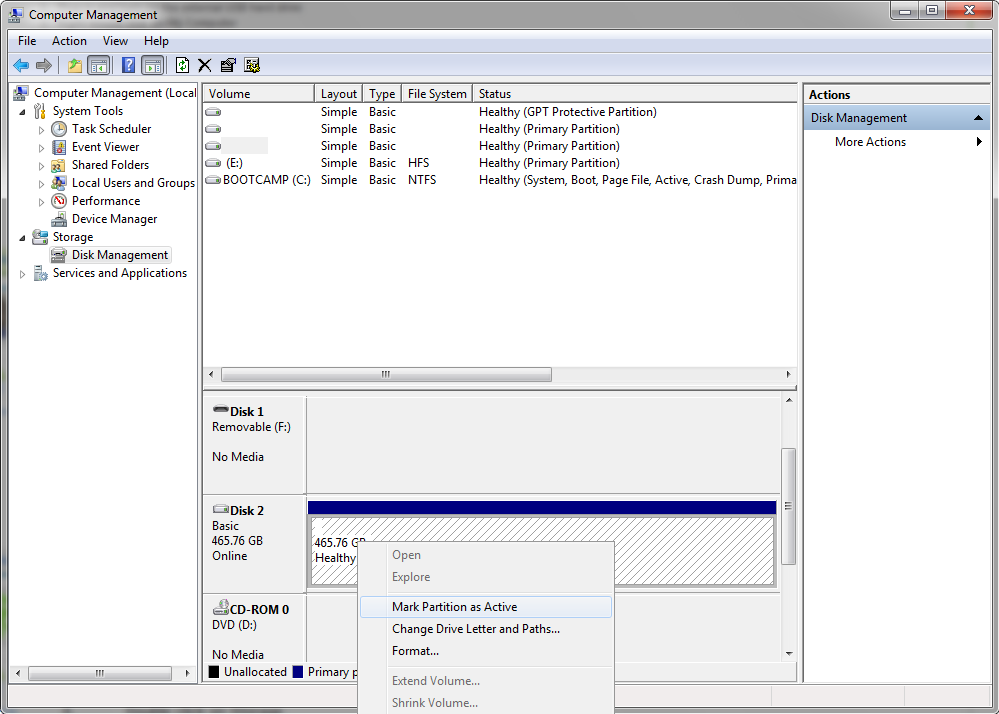Expand the Event Viewer node arrow

(41, 148)
